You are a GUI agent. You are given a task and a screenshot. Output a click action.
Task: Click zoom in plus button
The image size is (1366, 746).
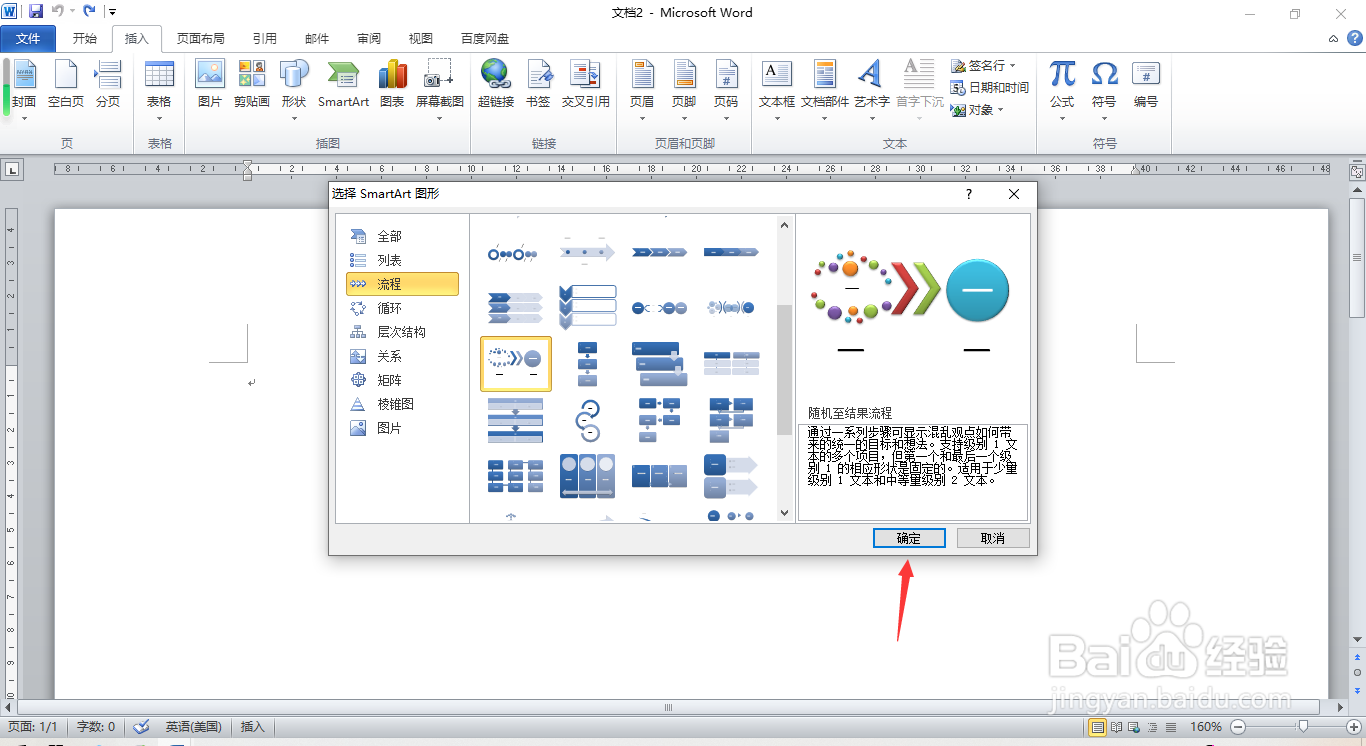pyautogui.click(x=1354, y=727)
